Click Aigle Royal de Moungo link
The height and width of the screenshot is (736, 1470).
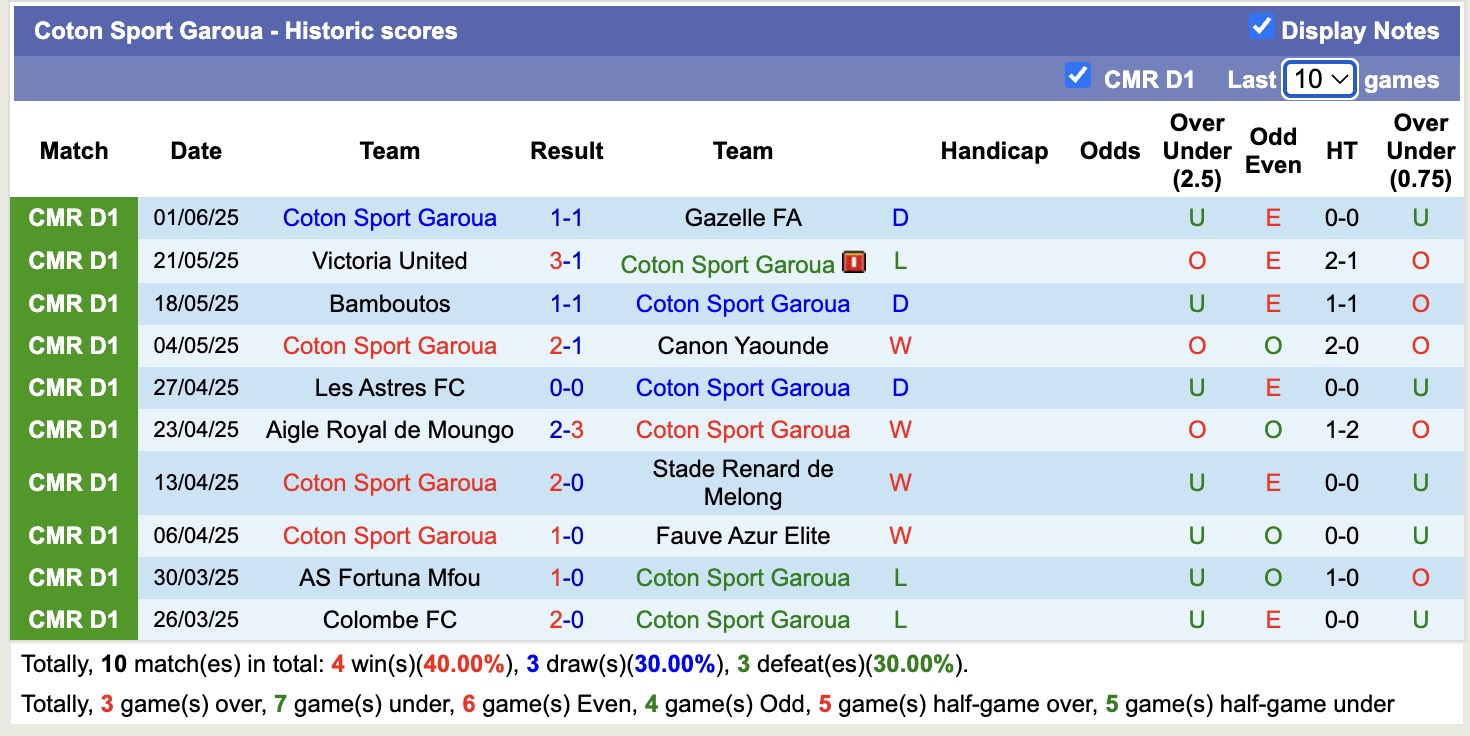tap(389, 430)
